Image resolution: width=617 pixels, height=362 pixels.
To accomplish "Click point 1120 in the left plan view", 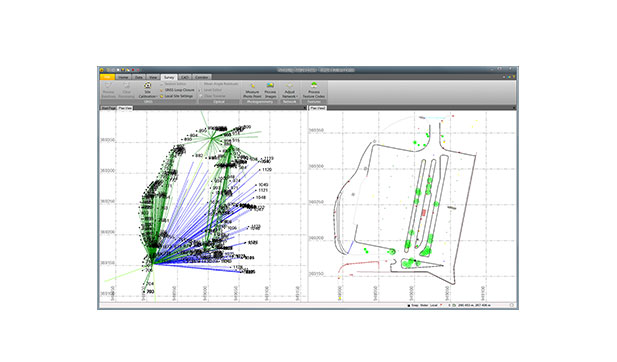I will coord(260,170).
